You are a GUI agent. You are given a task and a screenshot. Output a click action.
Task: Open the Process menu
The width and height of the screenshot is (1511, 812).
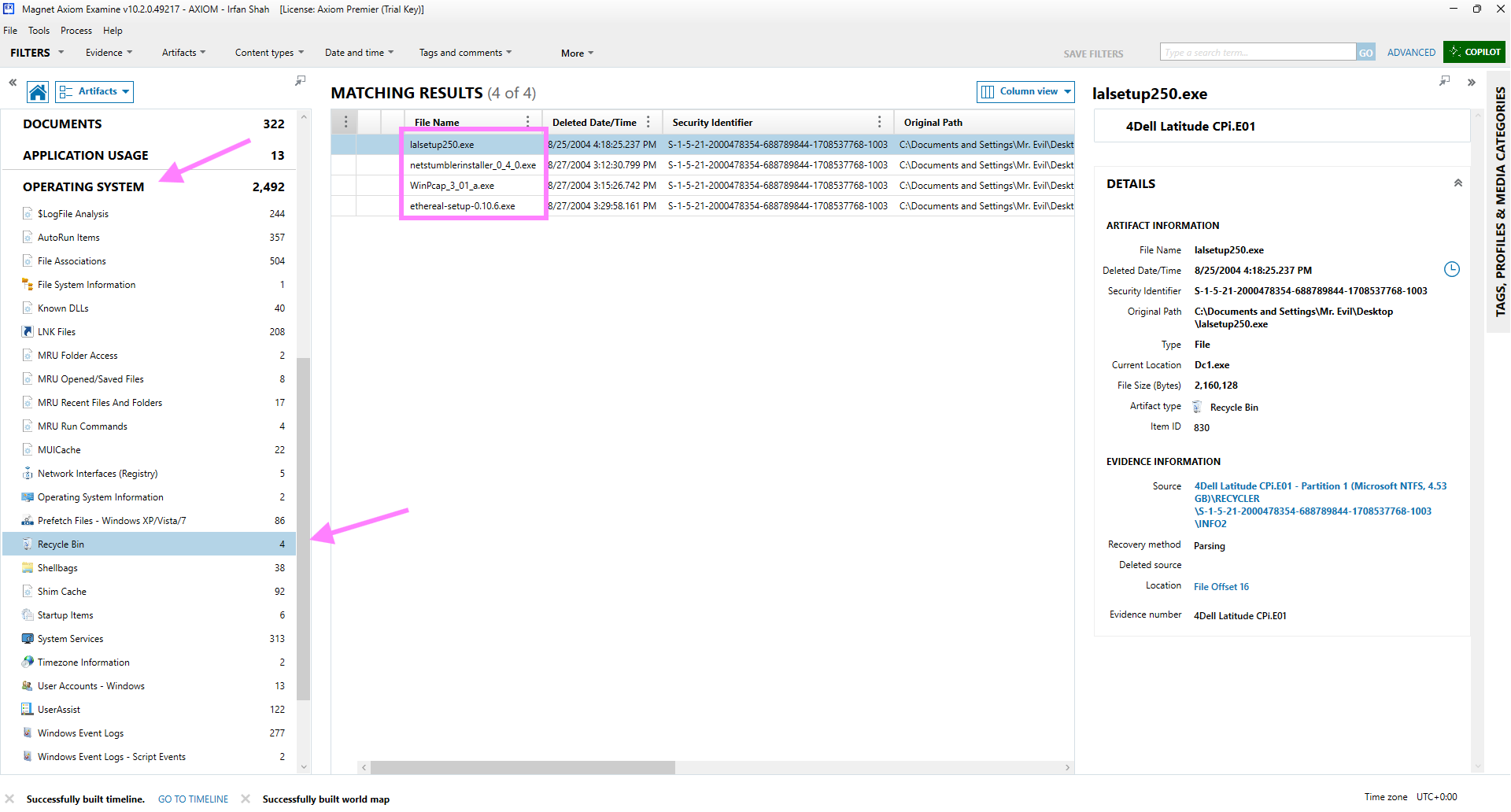(x=76, y=31)
